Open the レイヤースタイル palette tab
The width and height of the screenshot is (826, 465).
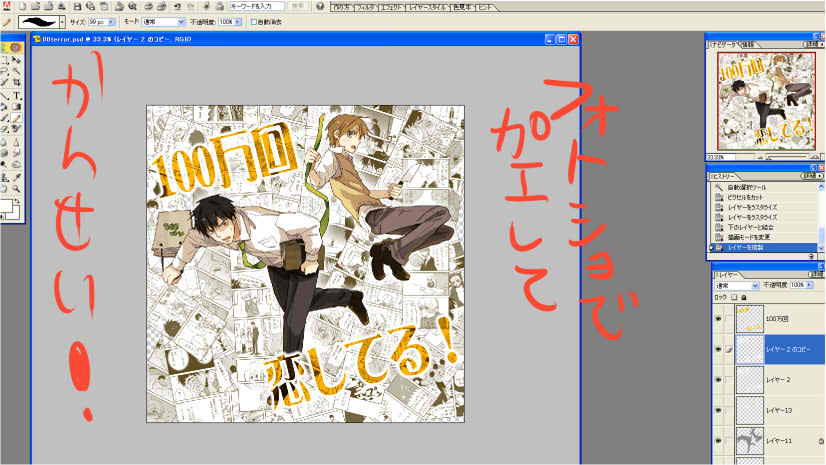click(x=428, y=7)
